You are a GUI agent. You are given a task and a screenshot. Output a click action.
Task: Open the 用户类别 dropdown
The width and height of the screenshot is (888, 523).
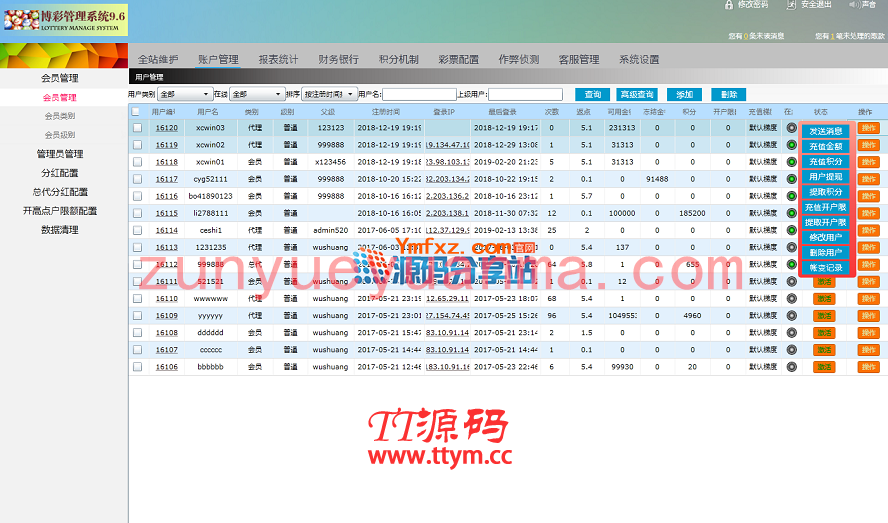[185, 94]
